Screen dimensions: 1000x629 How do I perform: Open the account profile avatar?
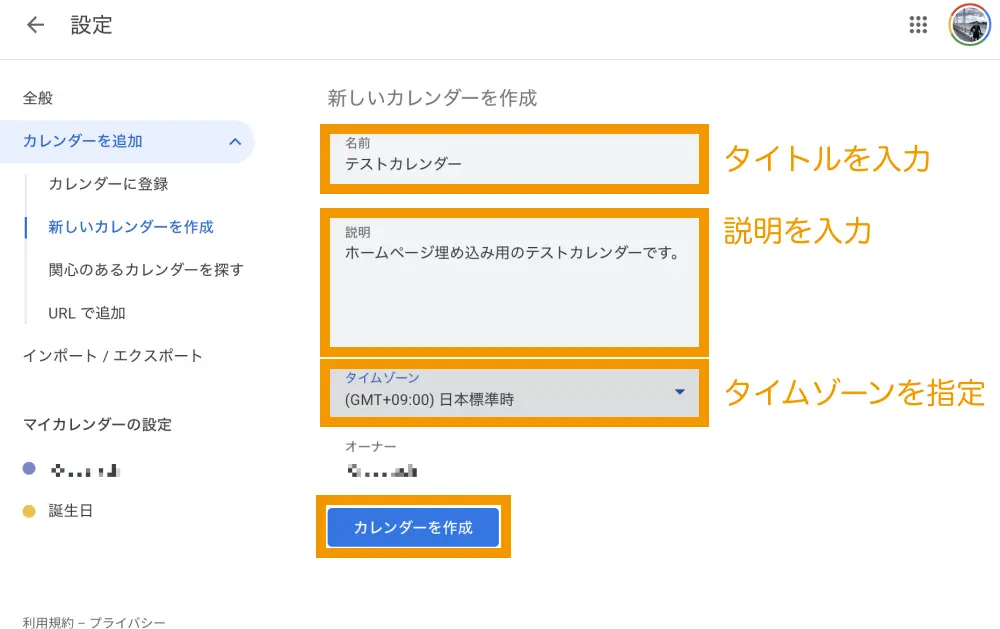pos(968,26)
